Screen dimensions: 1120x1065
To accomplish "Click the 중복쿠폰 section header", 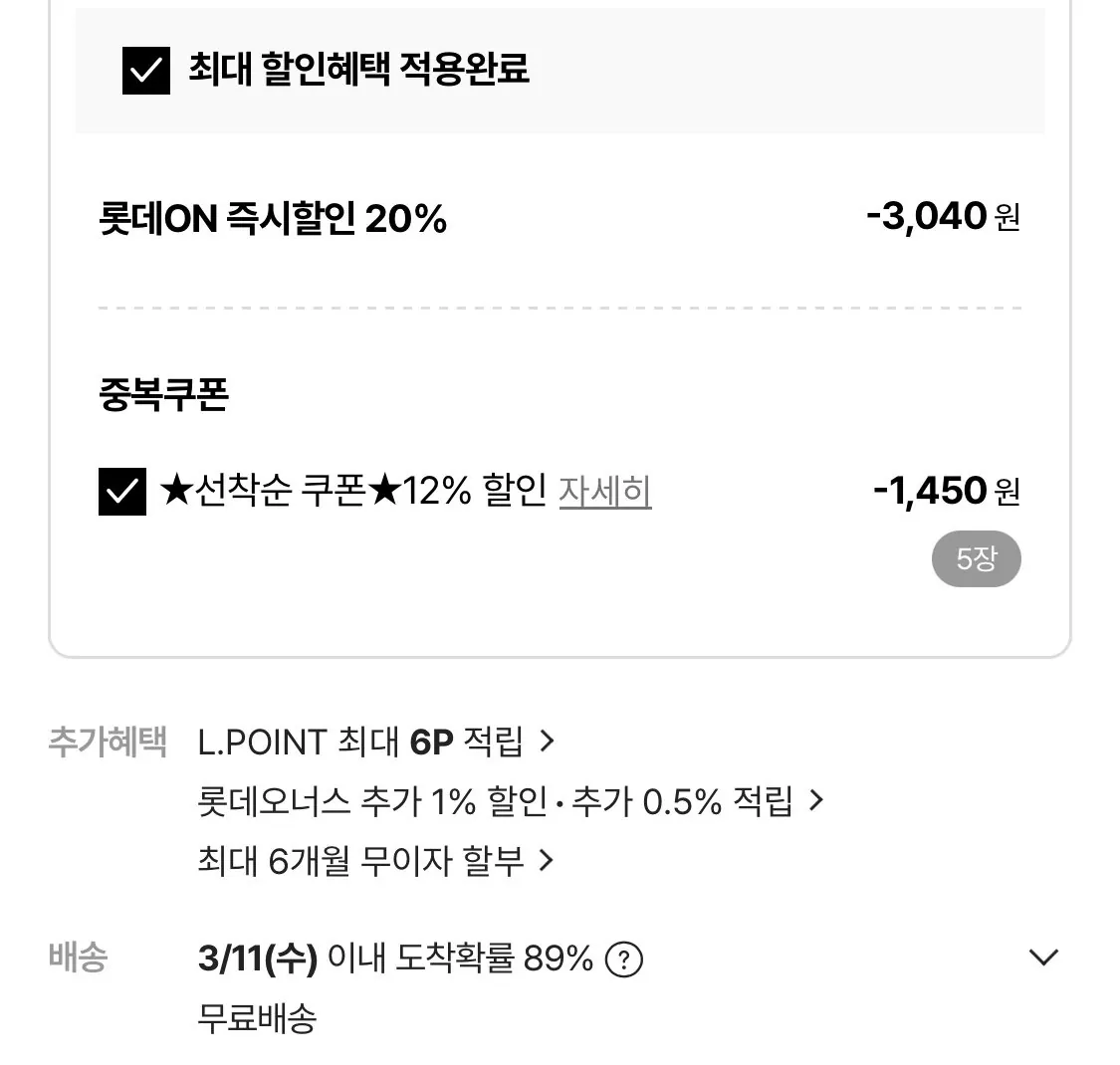I will (162, 394).
